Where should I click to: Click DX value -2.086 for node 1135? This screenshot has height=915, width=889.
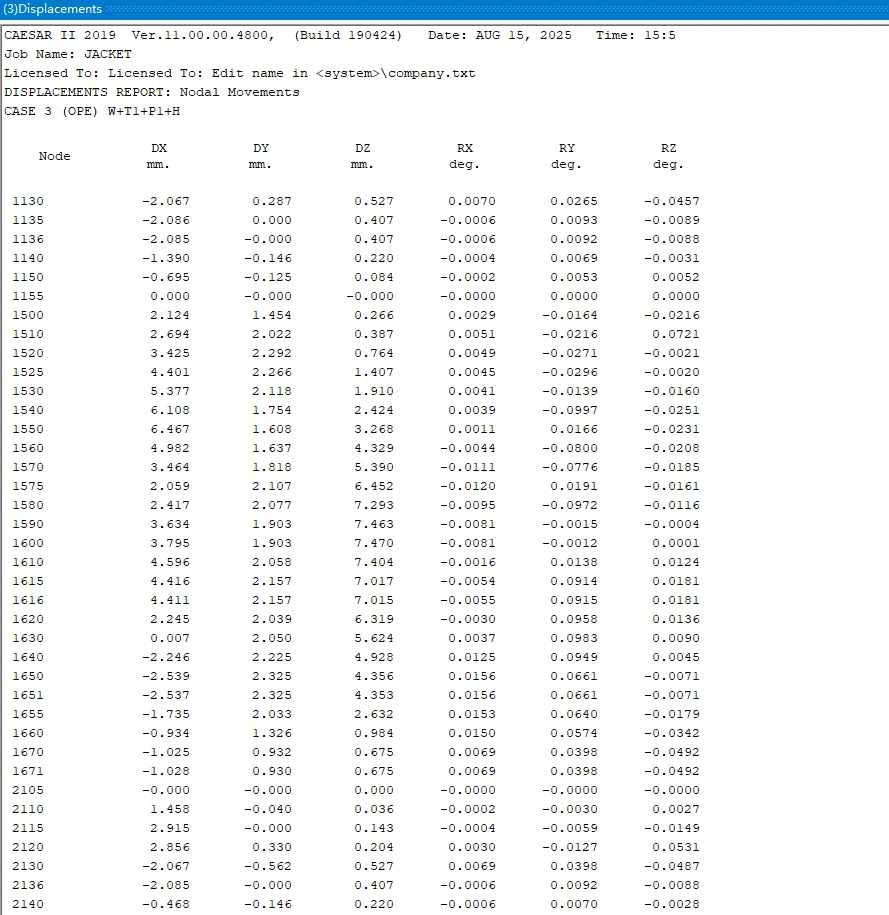click(x=166, y=220)
